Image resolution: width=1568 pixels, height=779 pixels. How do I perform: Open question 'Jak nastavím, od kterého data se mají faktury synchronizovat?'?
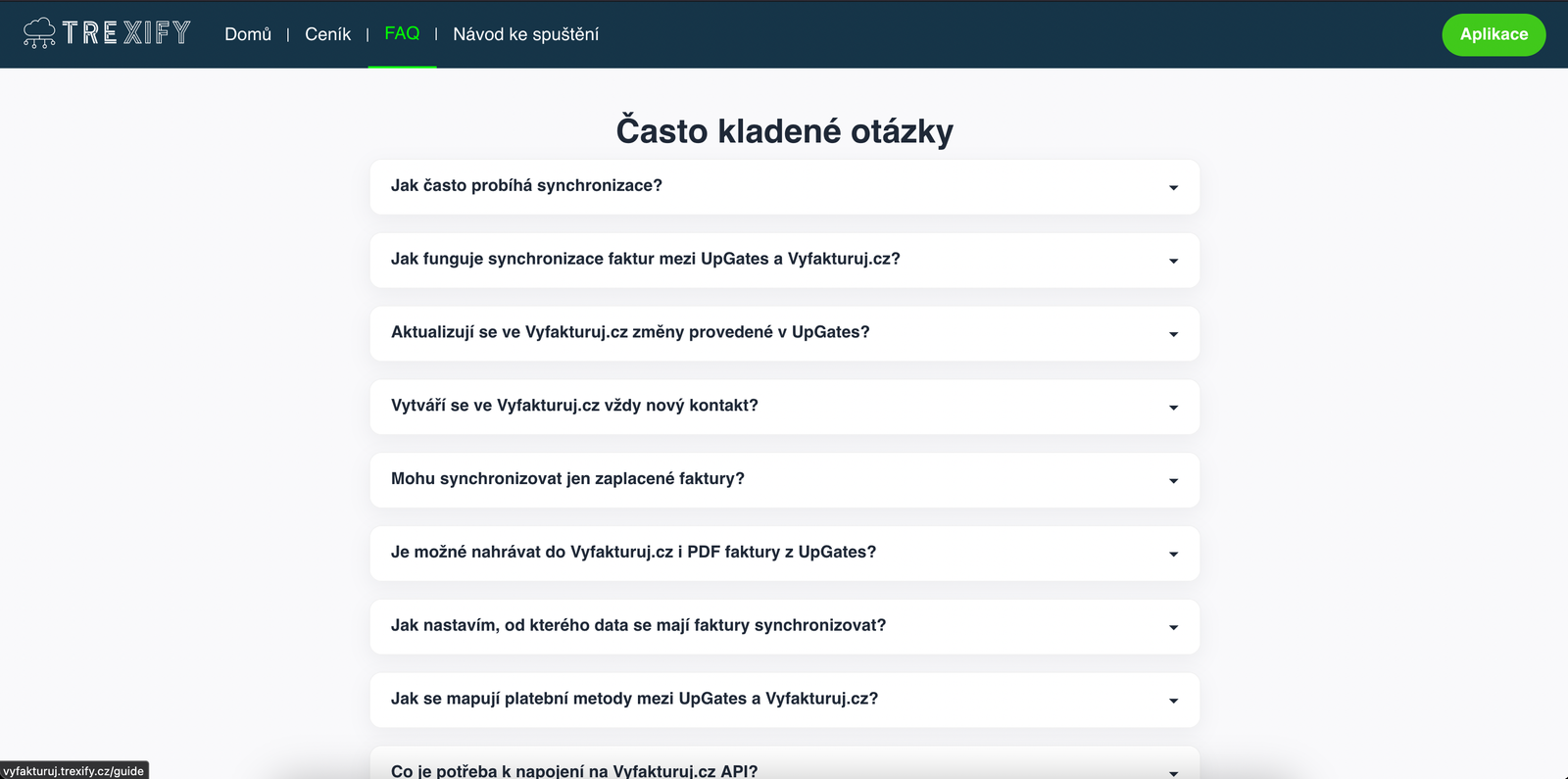(x=784, y=626)
